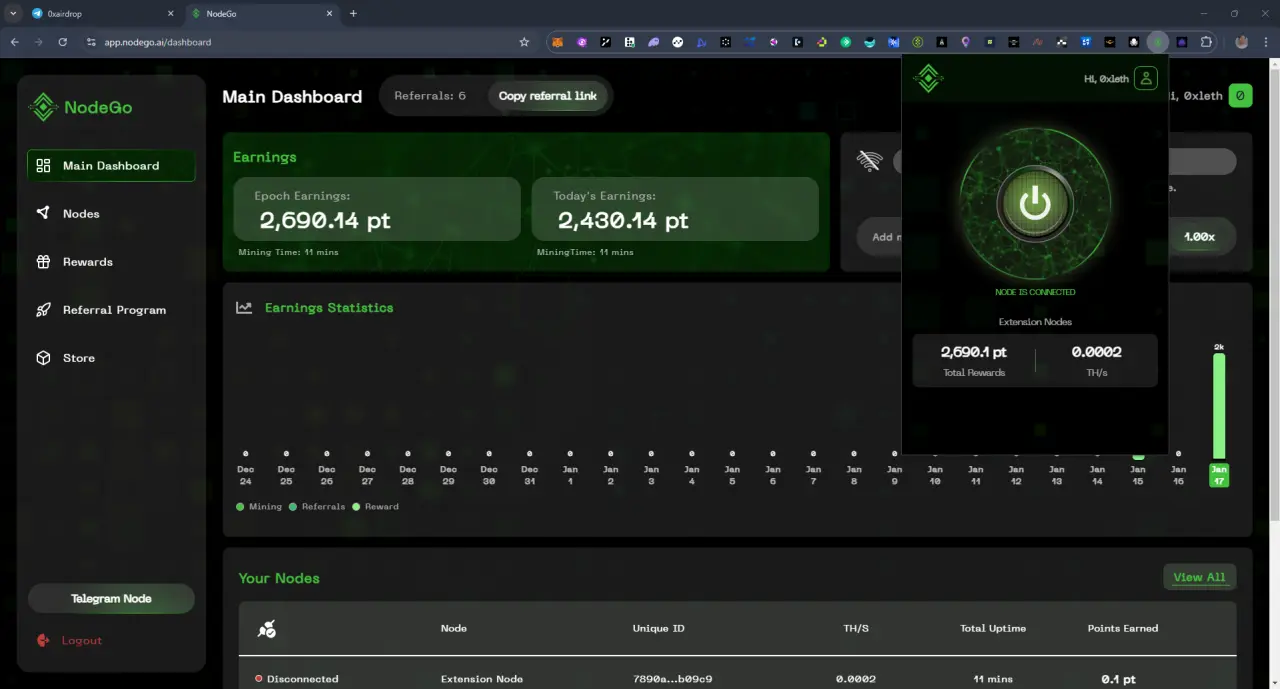Click the NodeGo logo in the sidebar
Image resolution: width=1280 pixels, height=689 pixels.
pos(80,107)
